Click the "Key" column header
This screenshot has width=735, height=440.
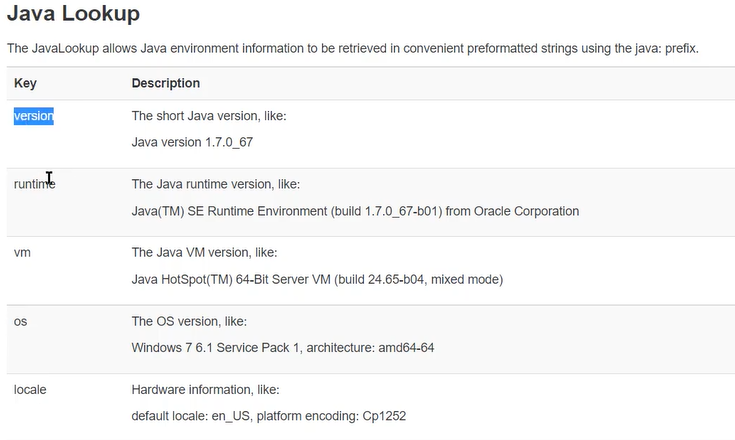(25, 83)
